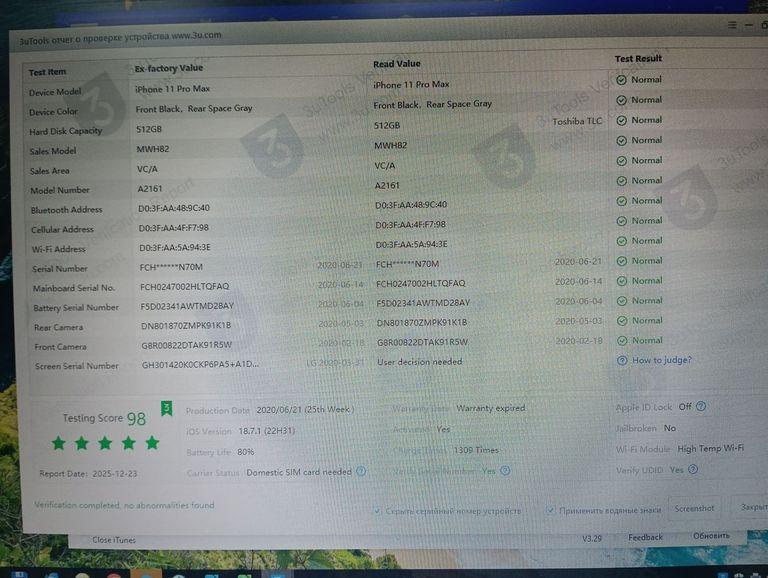Screen dimensions: 768x578
Task: Click help icon next to Verify UDID
Action: coord(694,469)
